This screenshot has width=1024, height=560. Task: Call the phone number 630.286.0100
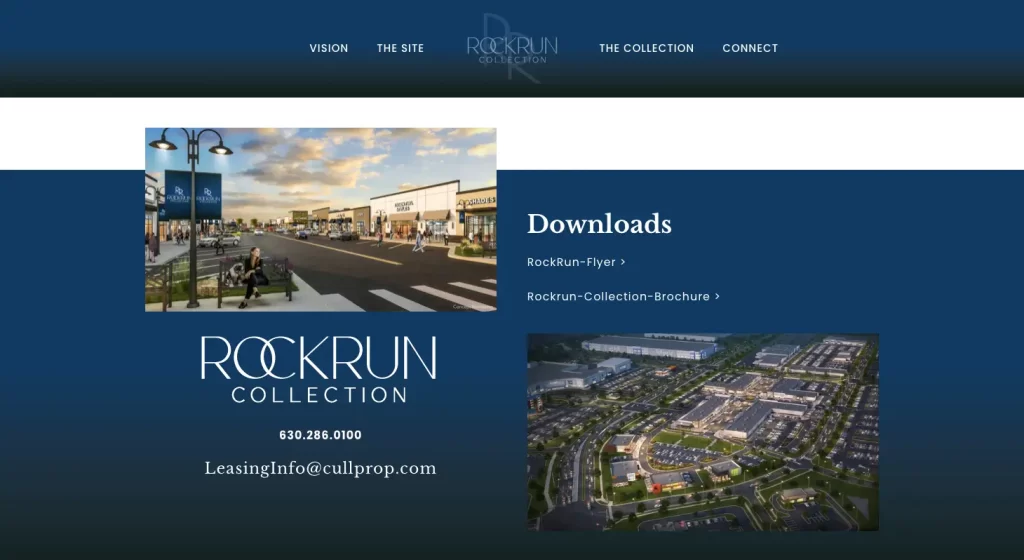320,436
